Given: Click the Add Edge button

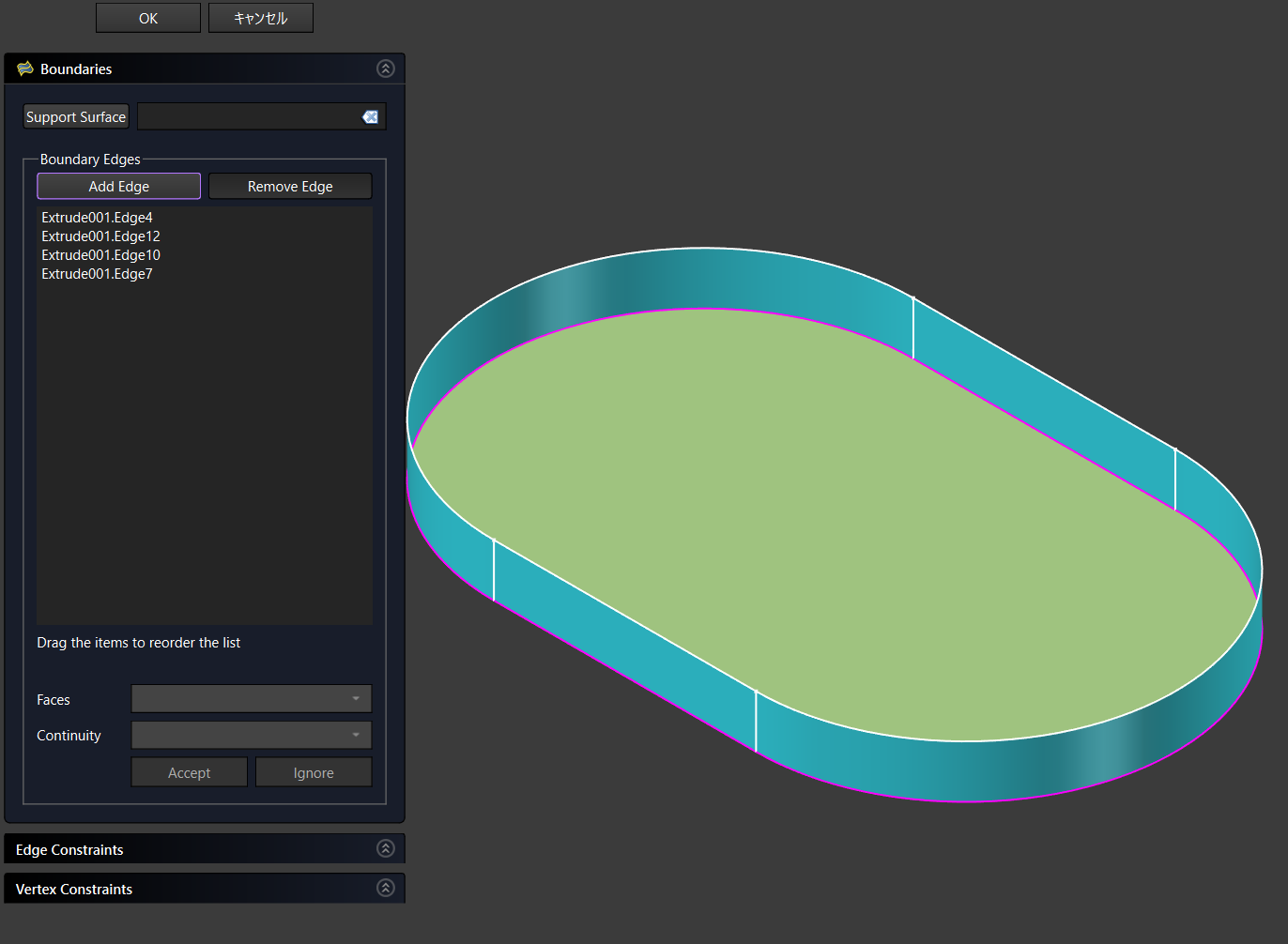Looking at the screenshot, I should pyautogui.click(x=118, y=186).
